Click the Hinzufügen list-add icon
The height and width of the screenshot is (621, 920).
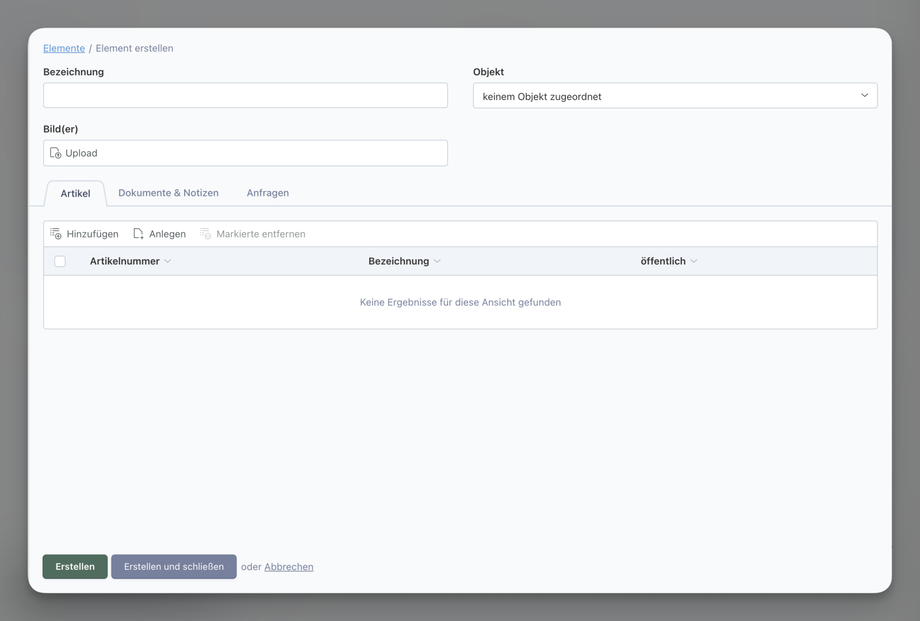(x=56, y=234)
